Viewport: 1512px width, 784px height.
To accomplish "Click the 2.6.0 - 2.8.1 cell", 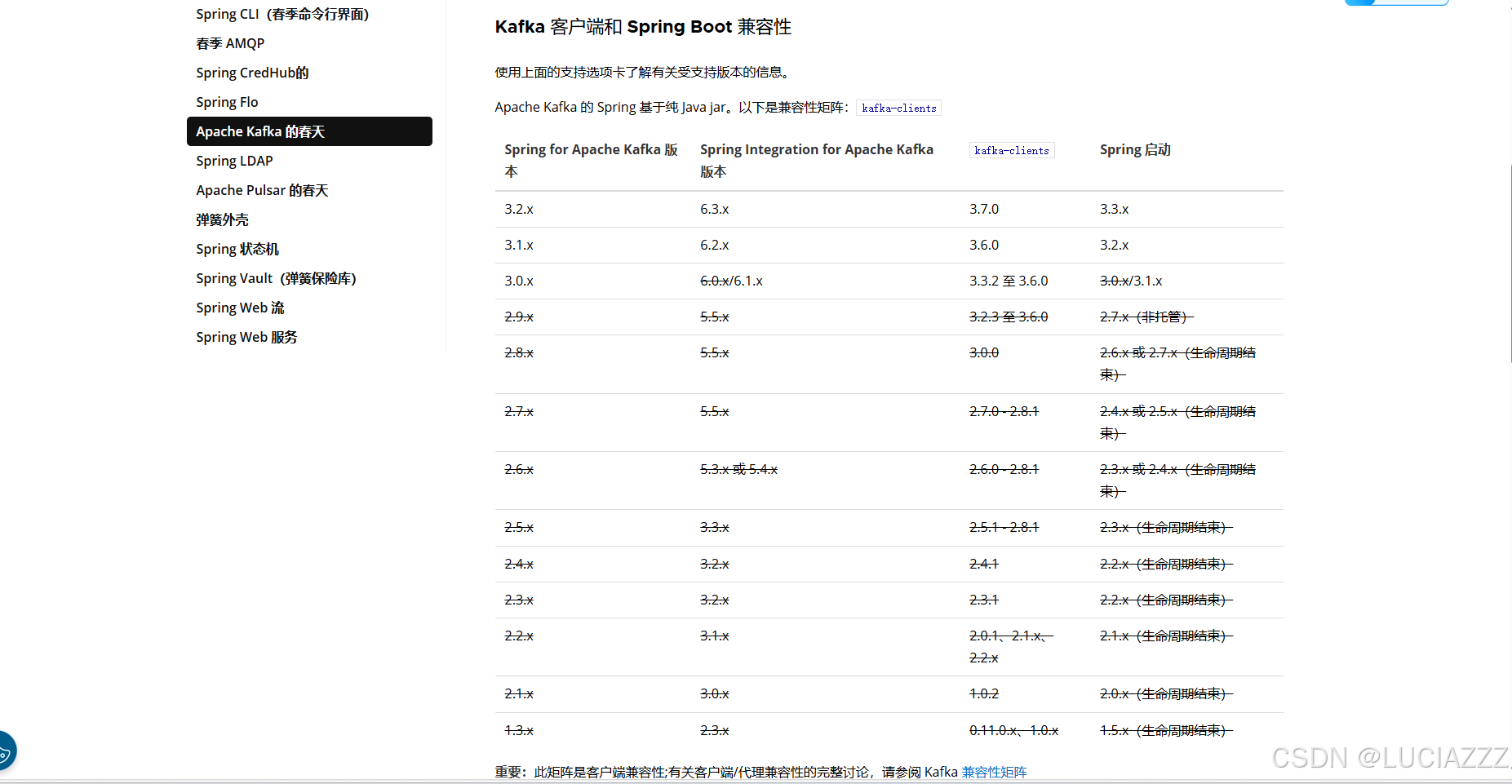I will pyautogui.click(x=1004, y=469).
